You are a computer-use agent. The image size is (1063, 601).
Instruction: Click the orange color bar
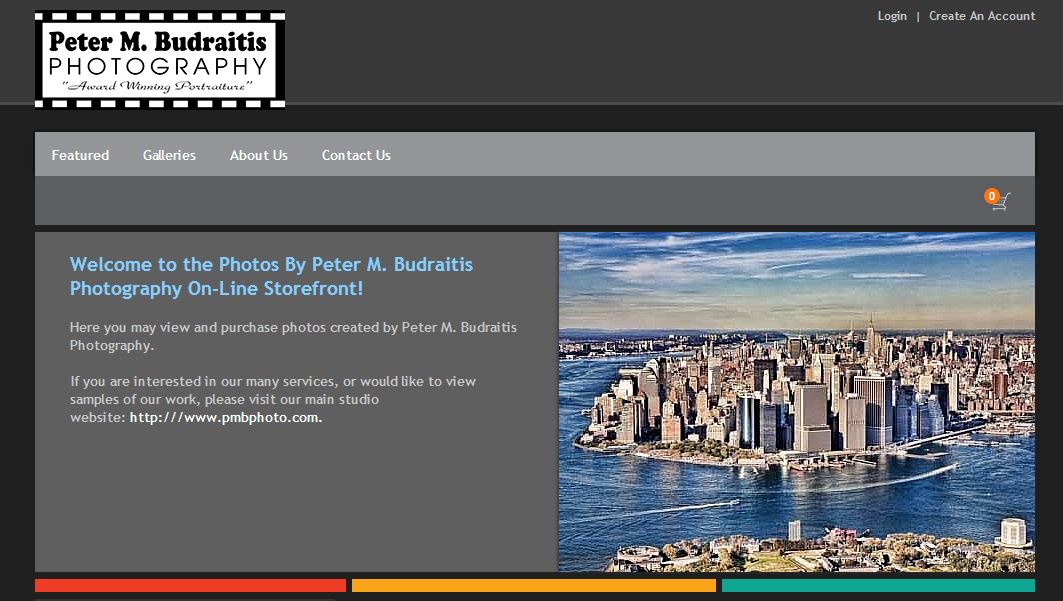coord(533,585)
